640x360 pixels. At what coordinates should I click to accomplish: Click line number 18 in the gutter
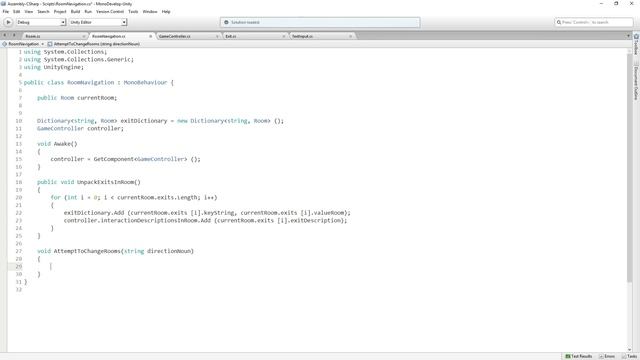(x=19, y=182)
